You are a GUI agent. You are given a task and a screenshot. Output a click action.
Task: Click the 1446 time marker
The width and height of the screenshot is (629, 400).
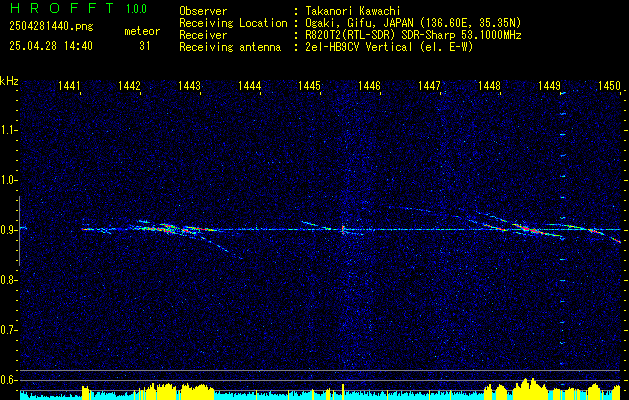(x=369, y=86)
